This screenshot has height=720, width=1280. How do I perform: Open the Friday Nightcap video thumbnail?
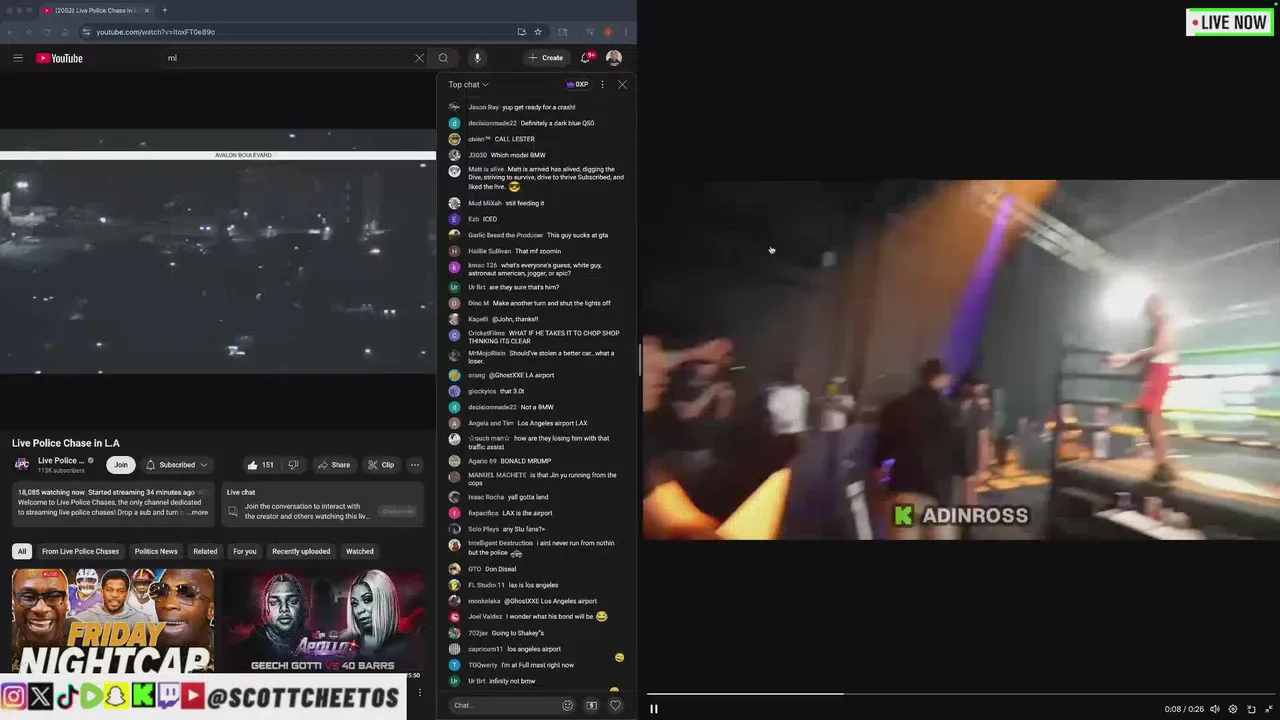coord(113,620)
